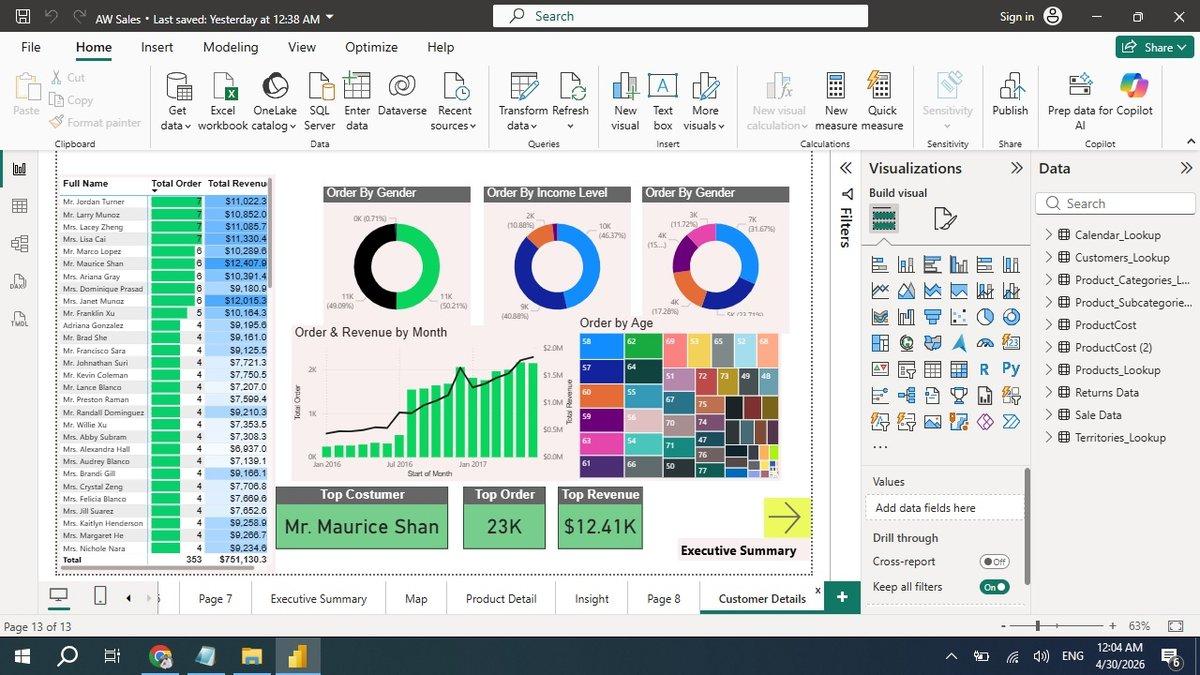
Task: Toggle Cross-report drill through switch
Action: click(994, 562)
